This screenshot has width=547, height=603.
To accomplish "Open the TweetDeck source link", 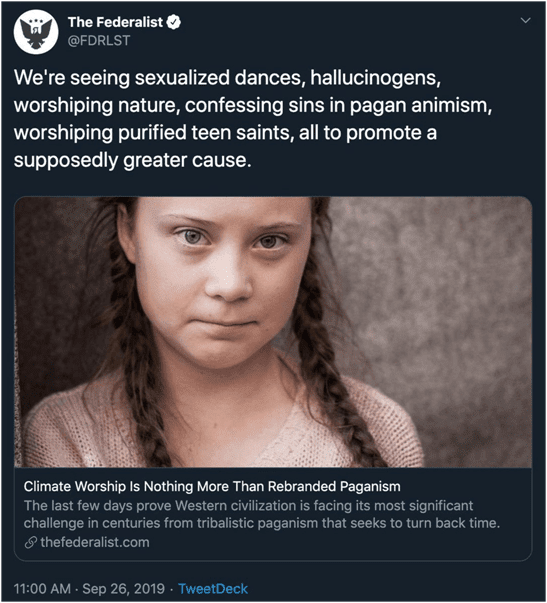I will click(x=213, y=589).
